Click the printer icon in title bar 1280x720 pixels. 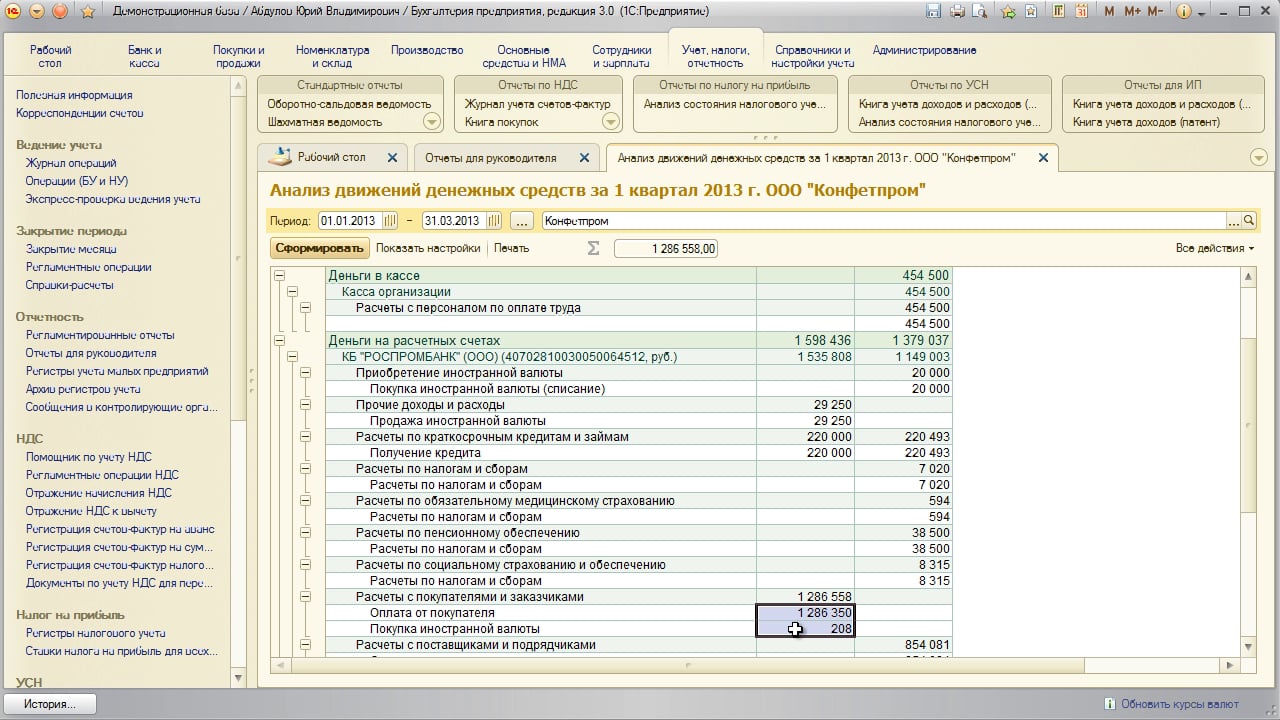point(957,12)
